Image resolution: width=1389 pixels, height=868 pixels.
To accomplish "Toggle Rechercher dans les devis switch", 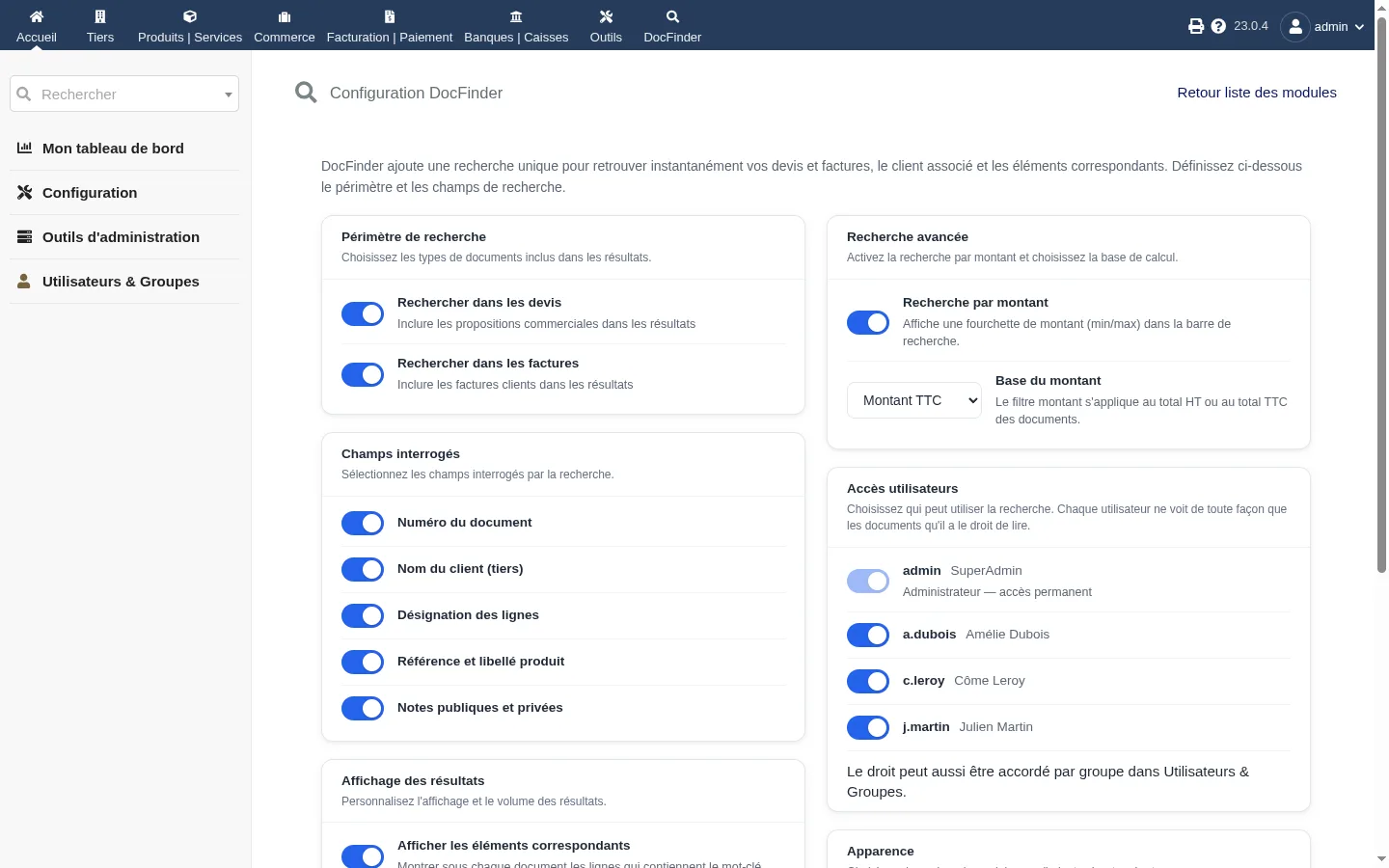I will coord(363,313).
